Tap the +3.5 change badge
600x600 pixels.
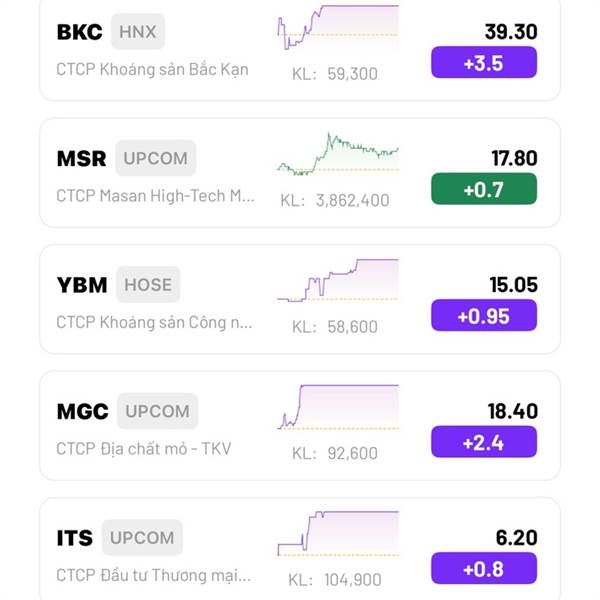[484, 62]
